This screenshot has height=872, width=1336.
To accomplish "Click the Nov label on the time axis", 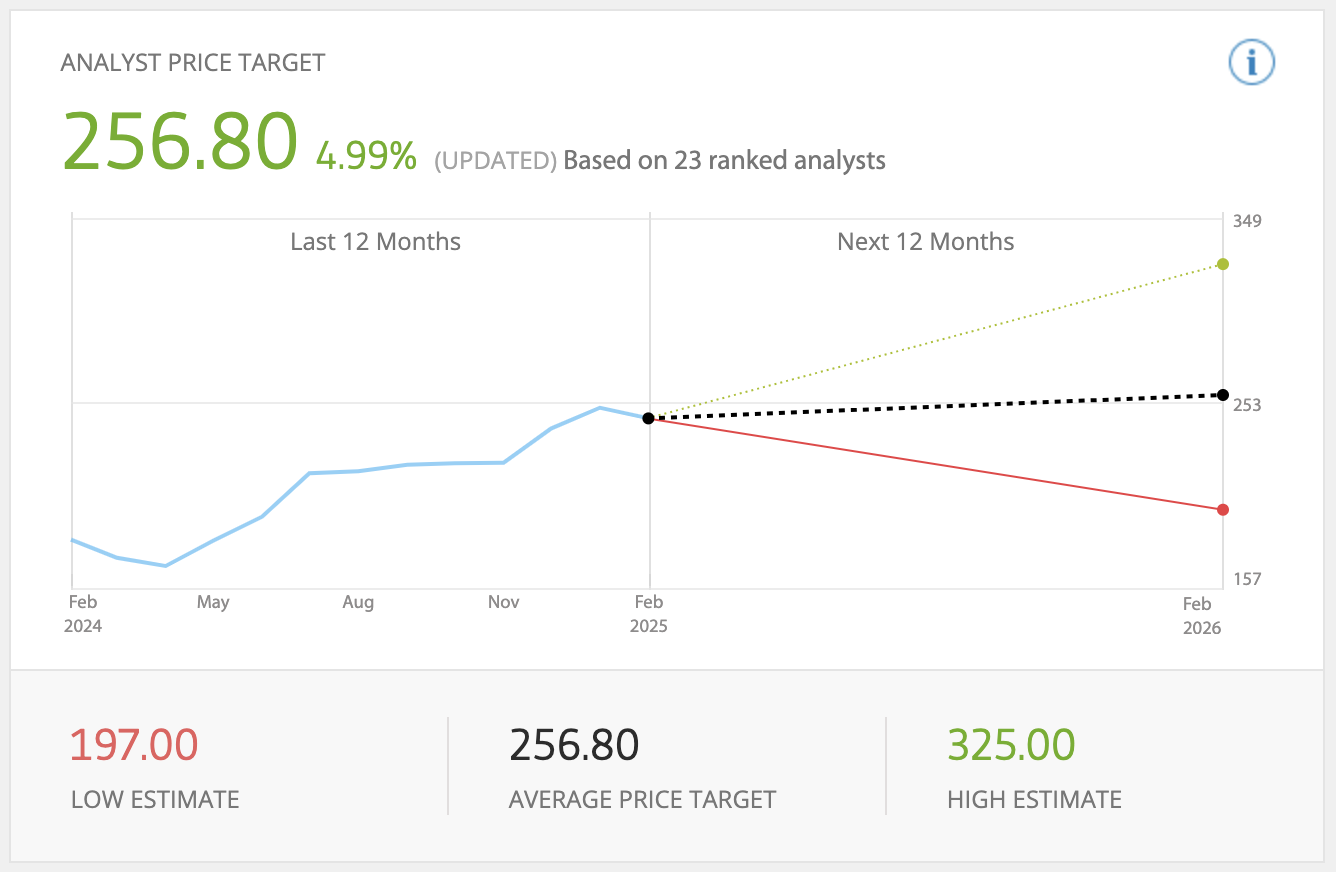I will click(503, 602).
